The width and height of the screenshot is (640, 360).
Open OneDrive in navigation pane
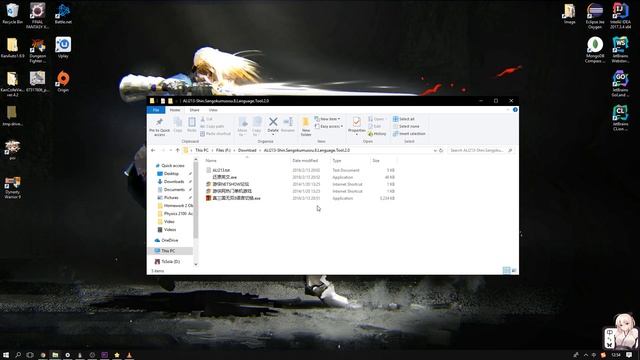[x=169, y=240]
